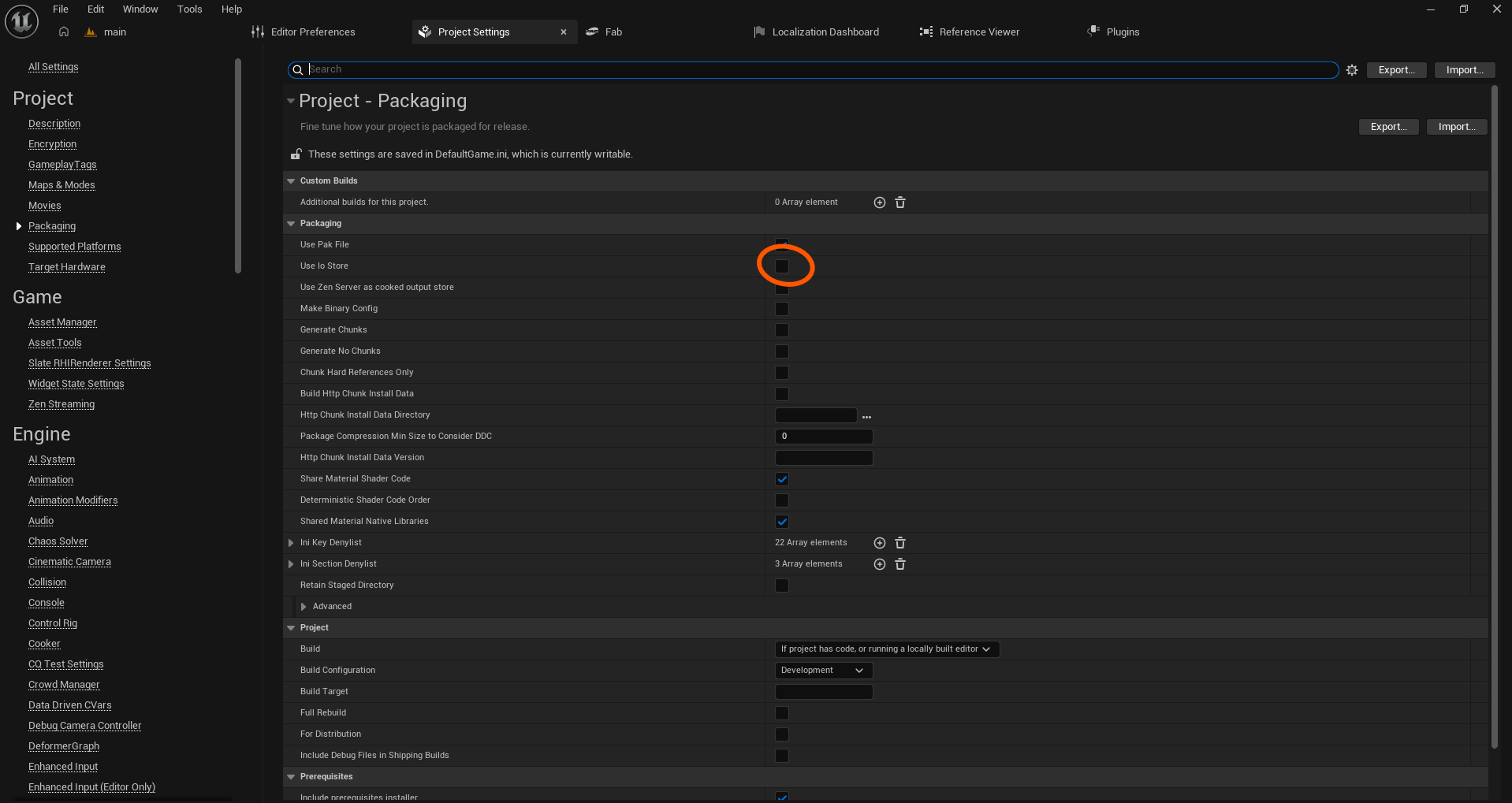Click top Export button next to search
This screenshot has height=803, width=1512.
1396,70
